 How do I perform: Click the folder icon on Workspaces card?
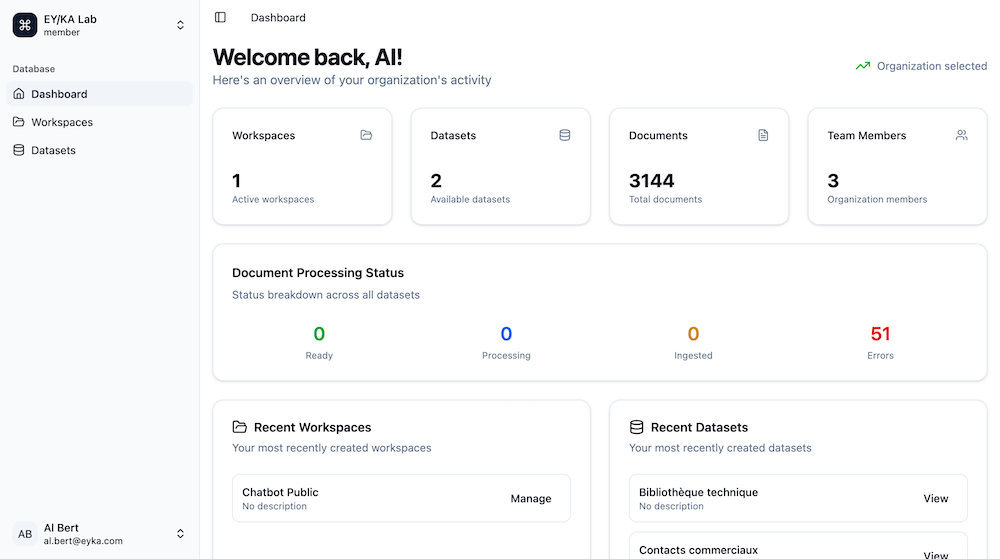pyautogui.click(x=366, y=135)
